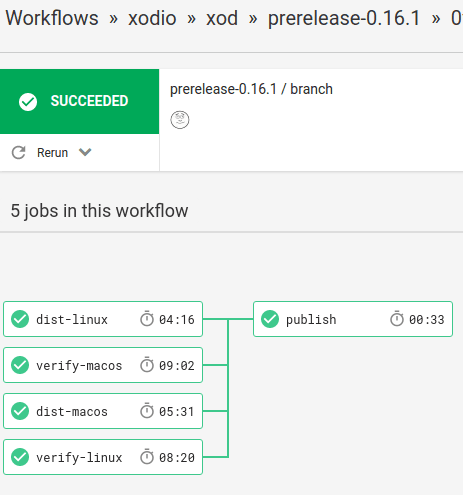Viewport: 463px width, 495px height.
Task: Click the dist-linux job success checkmark icon
Action: click(x=20, y=319)
